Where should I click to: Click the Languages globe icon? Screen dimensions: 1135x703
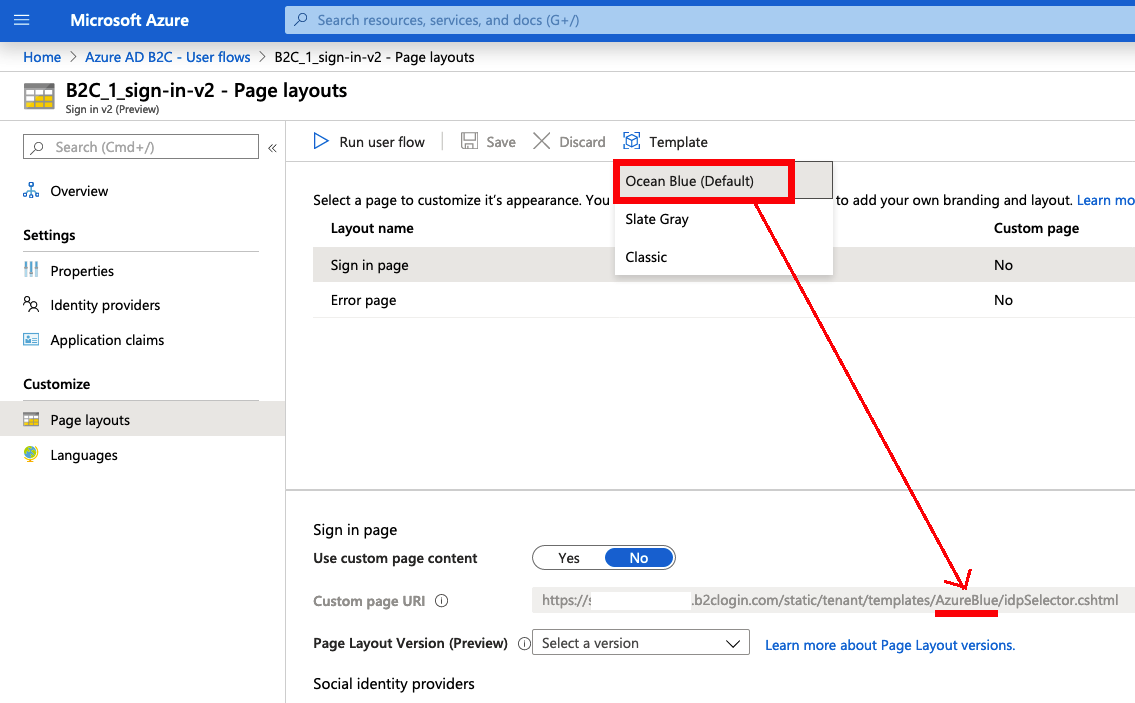pyautogui.click(x=31, y=454)
